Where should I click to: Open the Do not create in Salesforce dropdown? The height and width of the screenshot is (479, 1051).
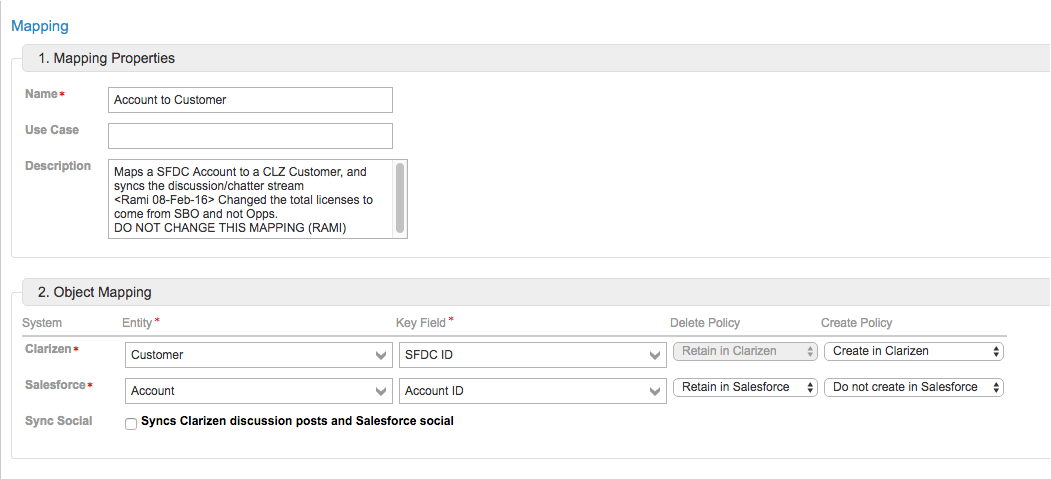[914, 387]
